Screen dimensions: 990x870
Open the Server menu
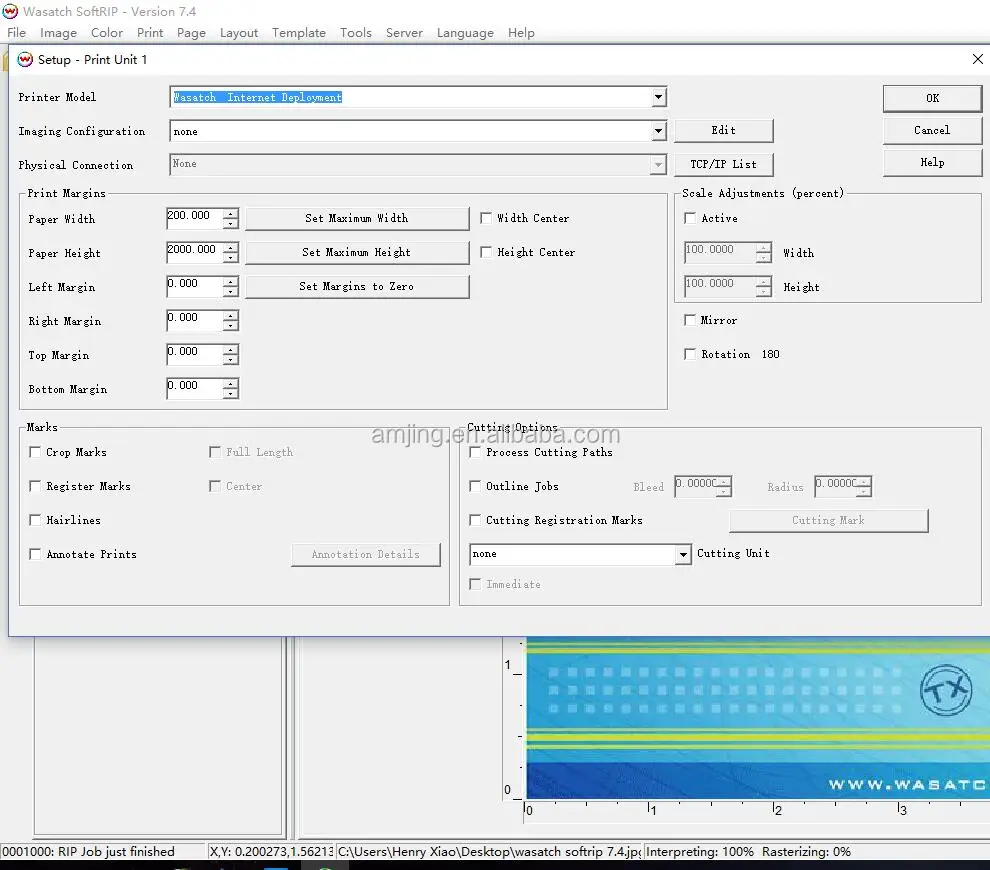click(404, 33)
